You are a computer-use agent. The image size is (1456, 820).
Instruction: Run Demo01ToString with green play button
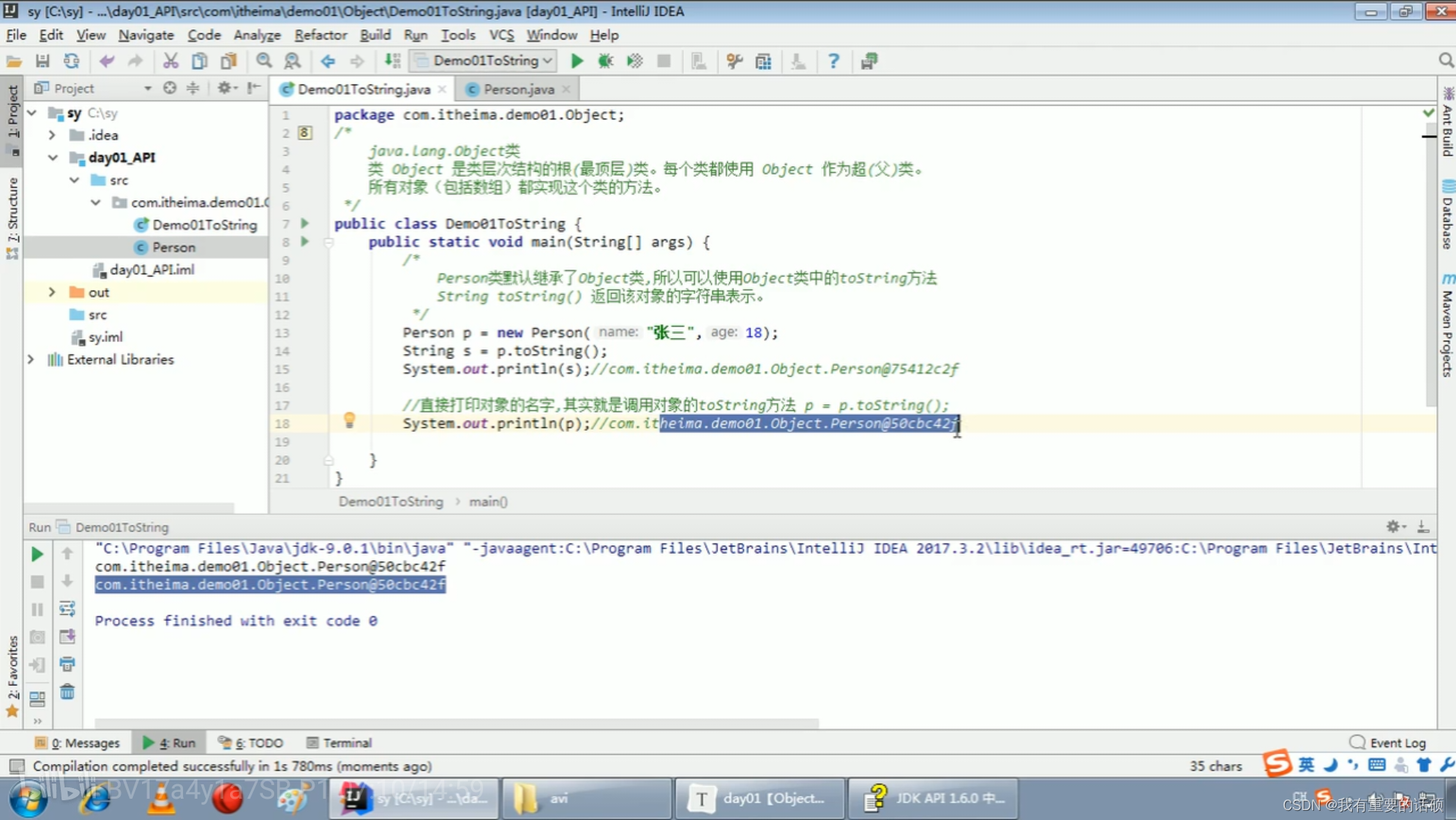[x=577, y=61]
